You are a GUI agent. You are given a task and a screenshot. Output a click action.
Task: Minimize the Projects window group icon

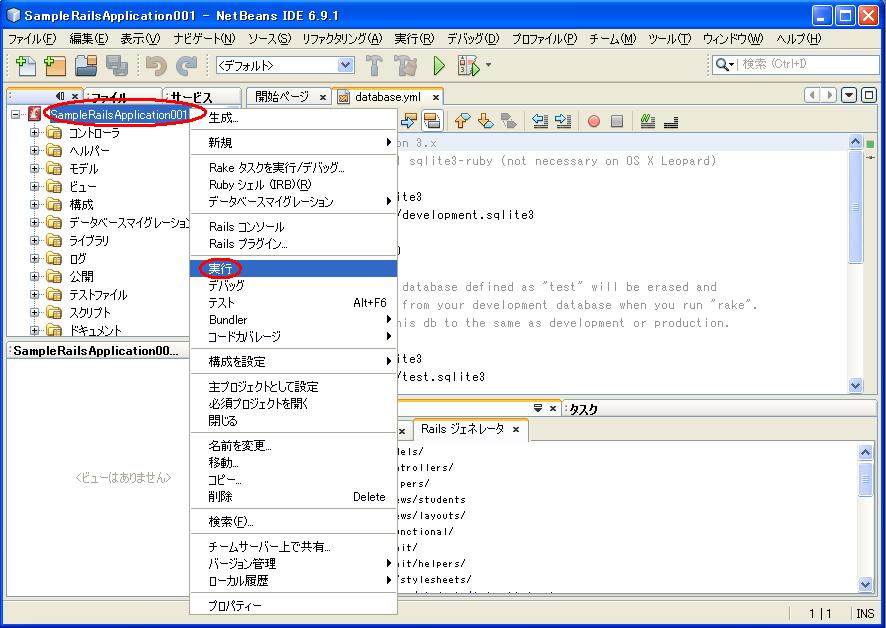click(x=60, y=96)
